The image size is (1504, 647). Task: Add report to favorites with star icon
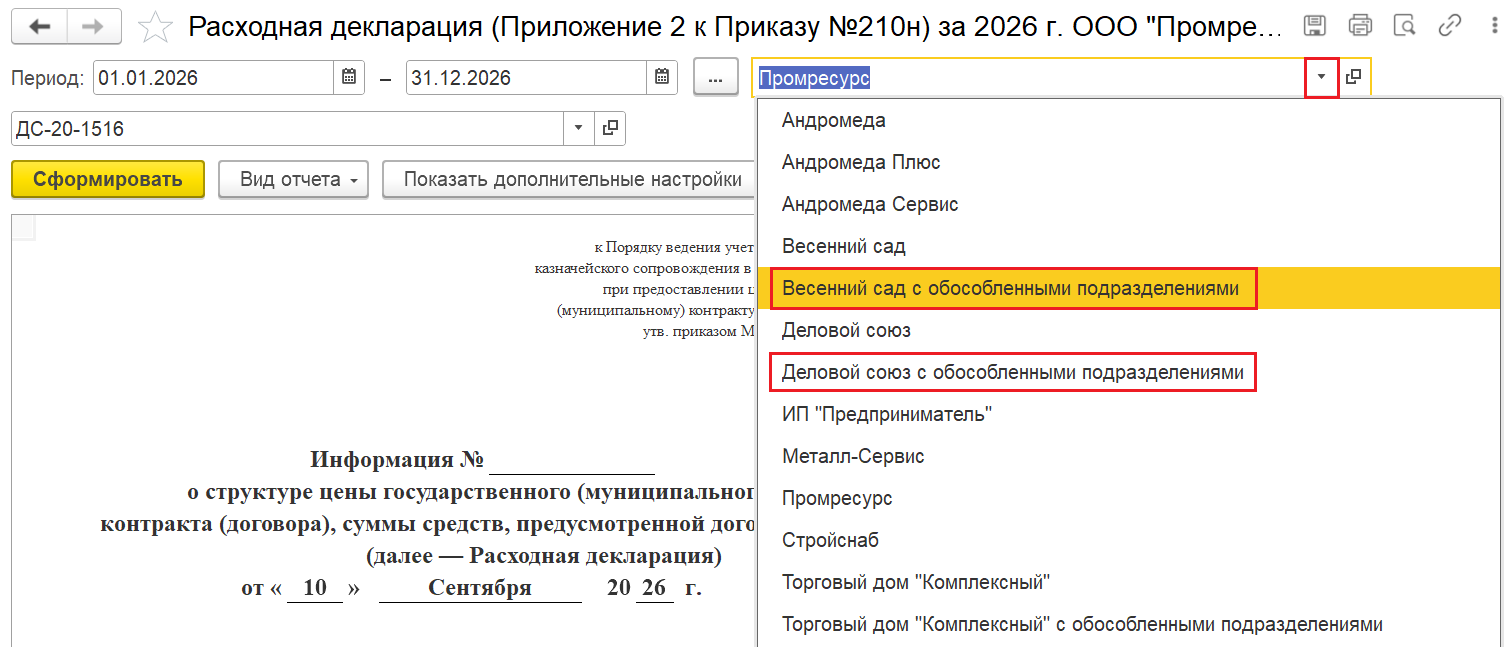(155, 27)
